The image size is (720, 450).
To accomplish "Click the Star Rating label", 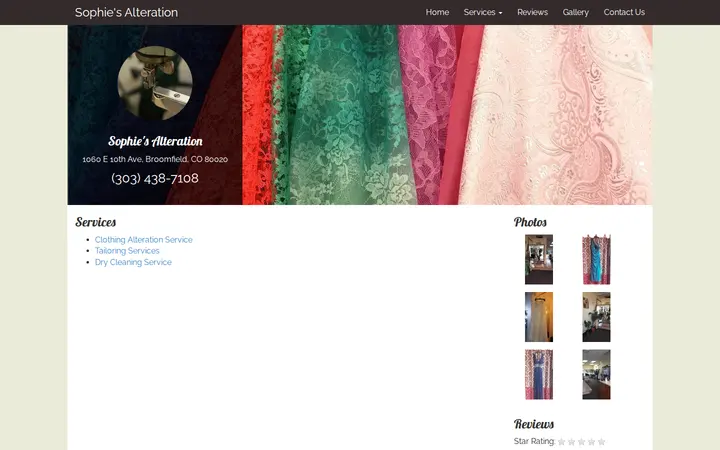I will (534, 441).
